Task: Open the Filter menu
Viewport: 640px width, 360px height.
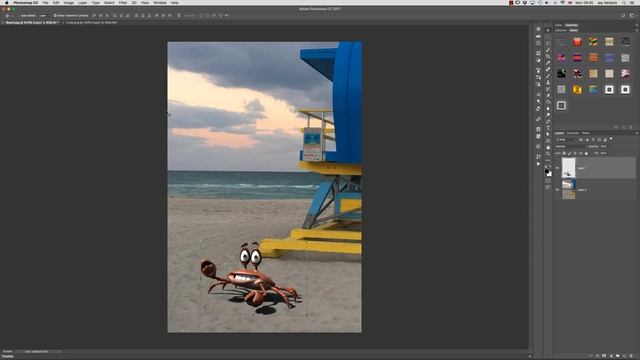Action: (123, 2)
